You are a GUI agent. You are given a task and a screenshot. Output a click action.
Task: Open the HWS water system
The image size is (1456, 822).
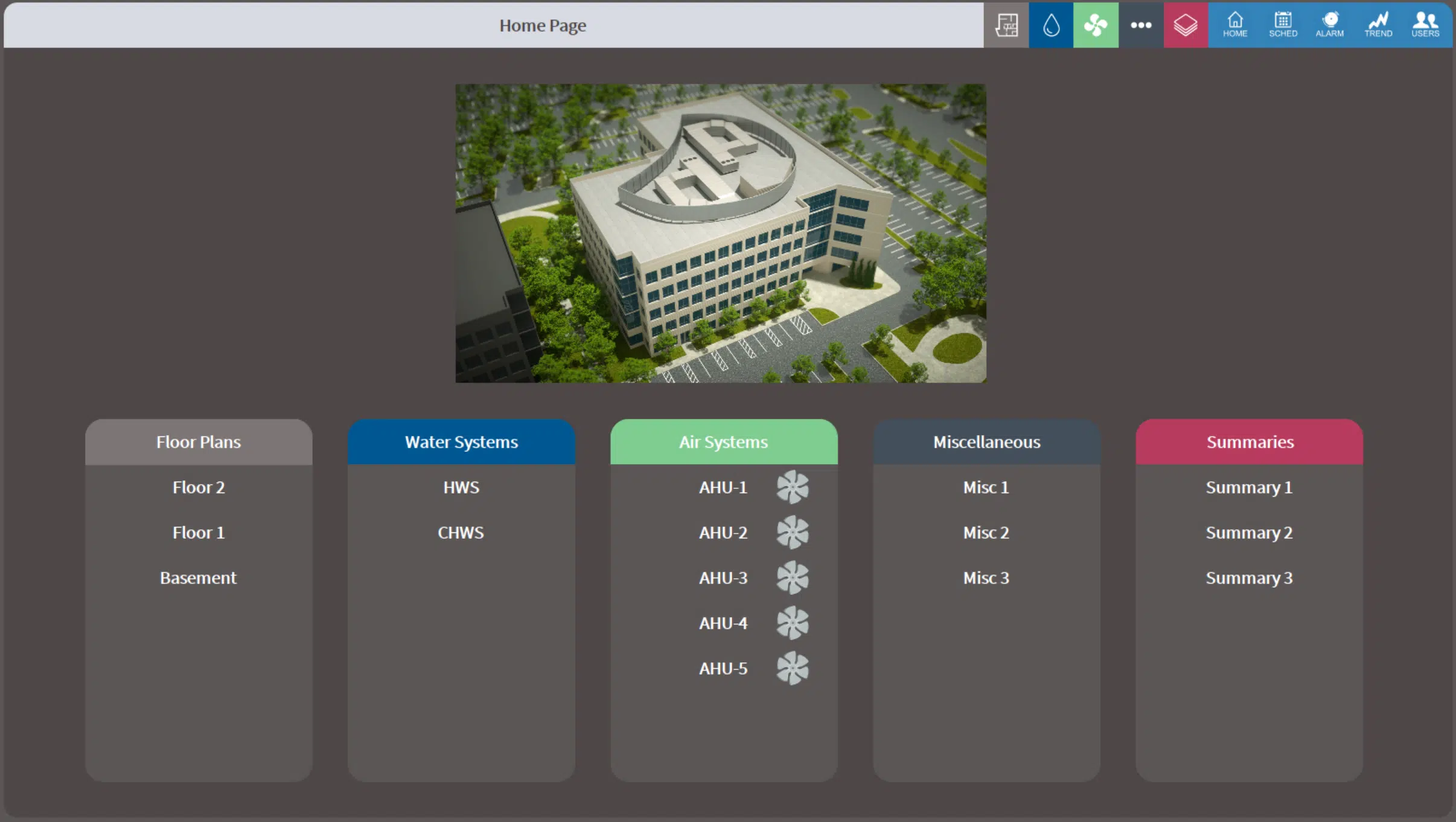click(x=461, y=487)
